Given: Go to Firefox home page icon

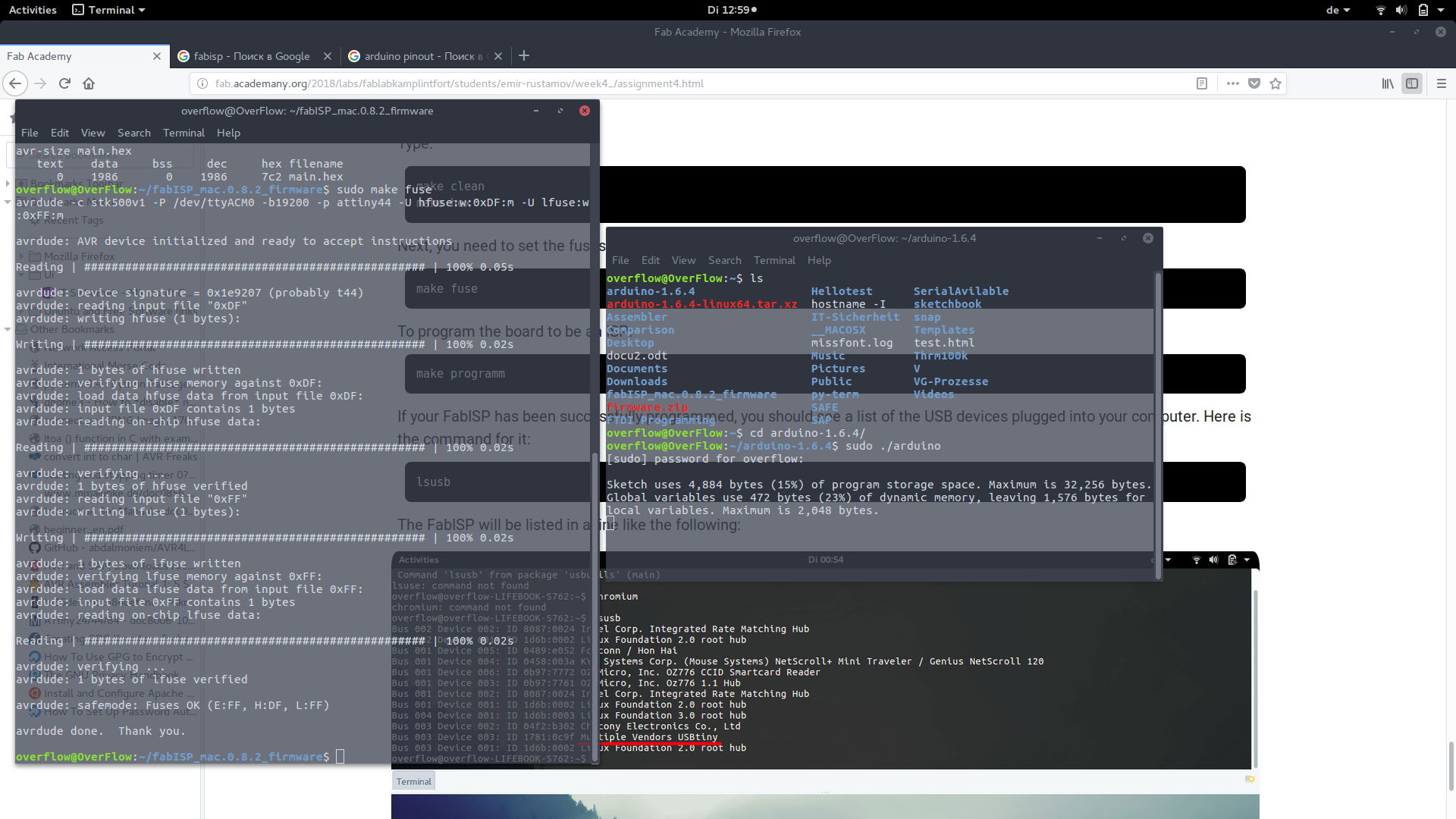Looking at the screenshot, I should pos(89,83).
